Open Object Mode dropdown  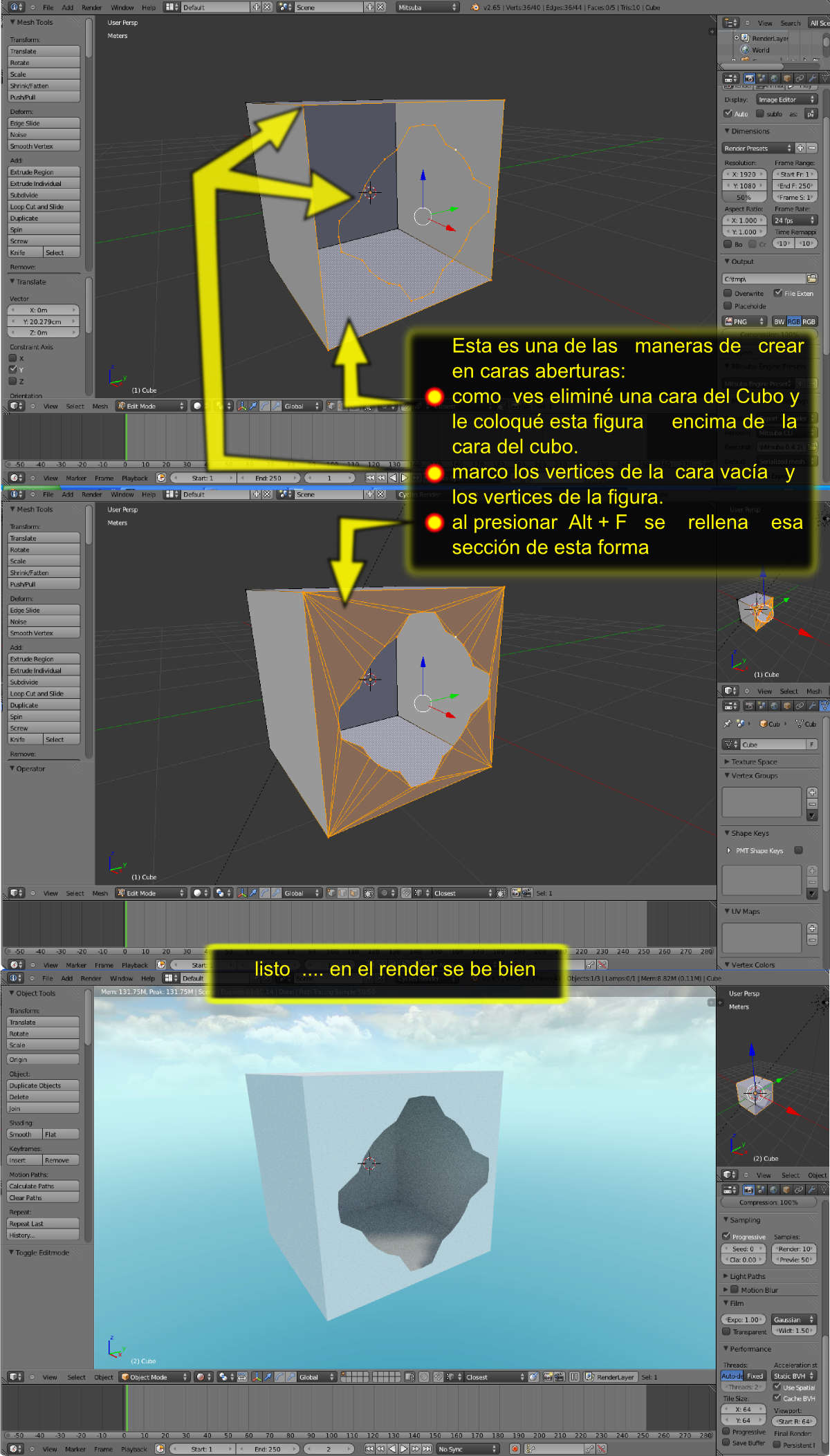(154, 1376)
